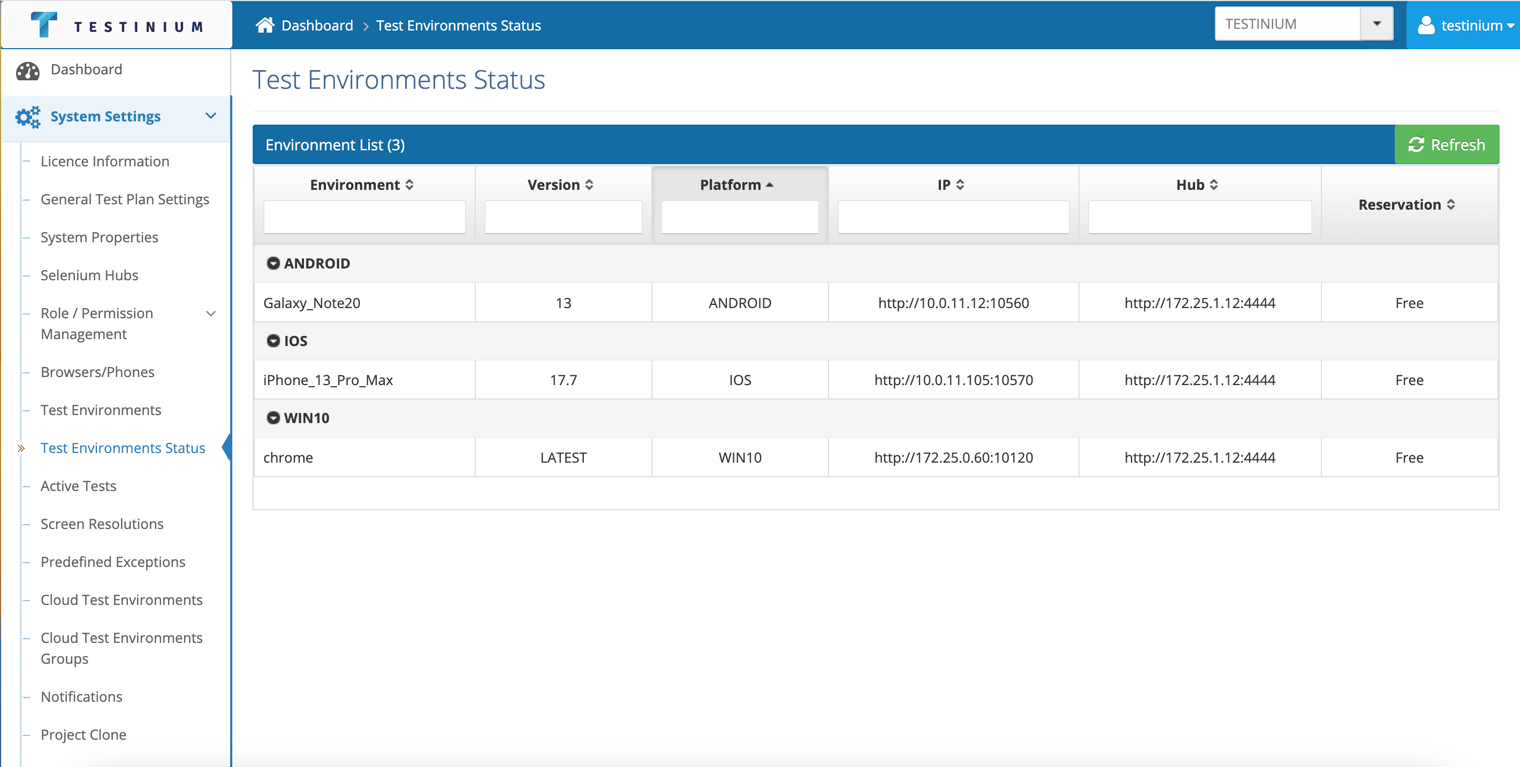The height and width of the screenshot is (767, 1520).
Task: Click the Galaxy_Note20 environment cell
Action: tap(364, 303)
